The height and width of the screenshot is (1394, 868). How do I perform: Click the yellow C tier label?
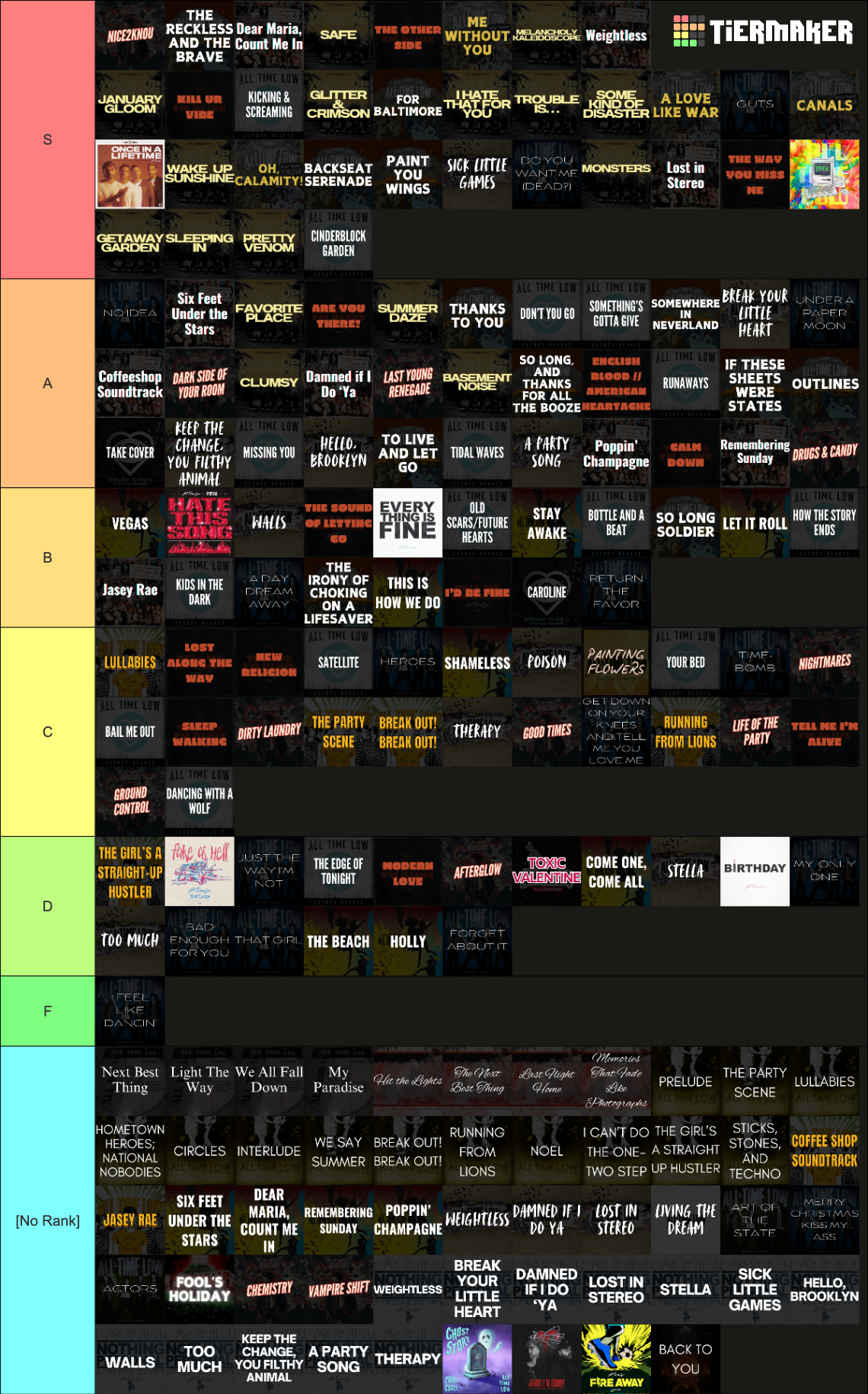(x=47, y=732)
